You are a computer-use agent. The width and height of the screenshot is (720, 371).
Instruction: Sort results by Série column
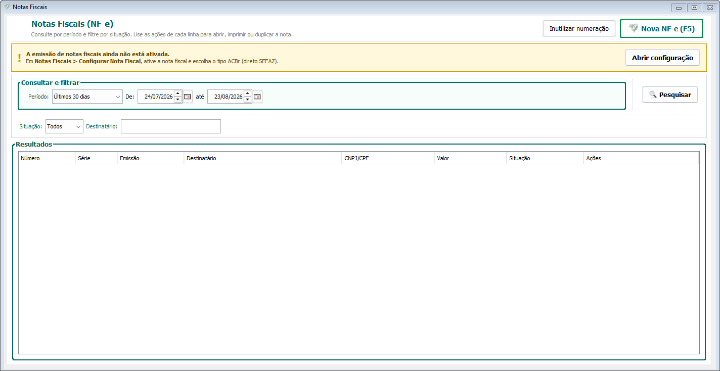[x=96, y=158]
